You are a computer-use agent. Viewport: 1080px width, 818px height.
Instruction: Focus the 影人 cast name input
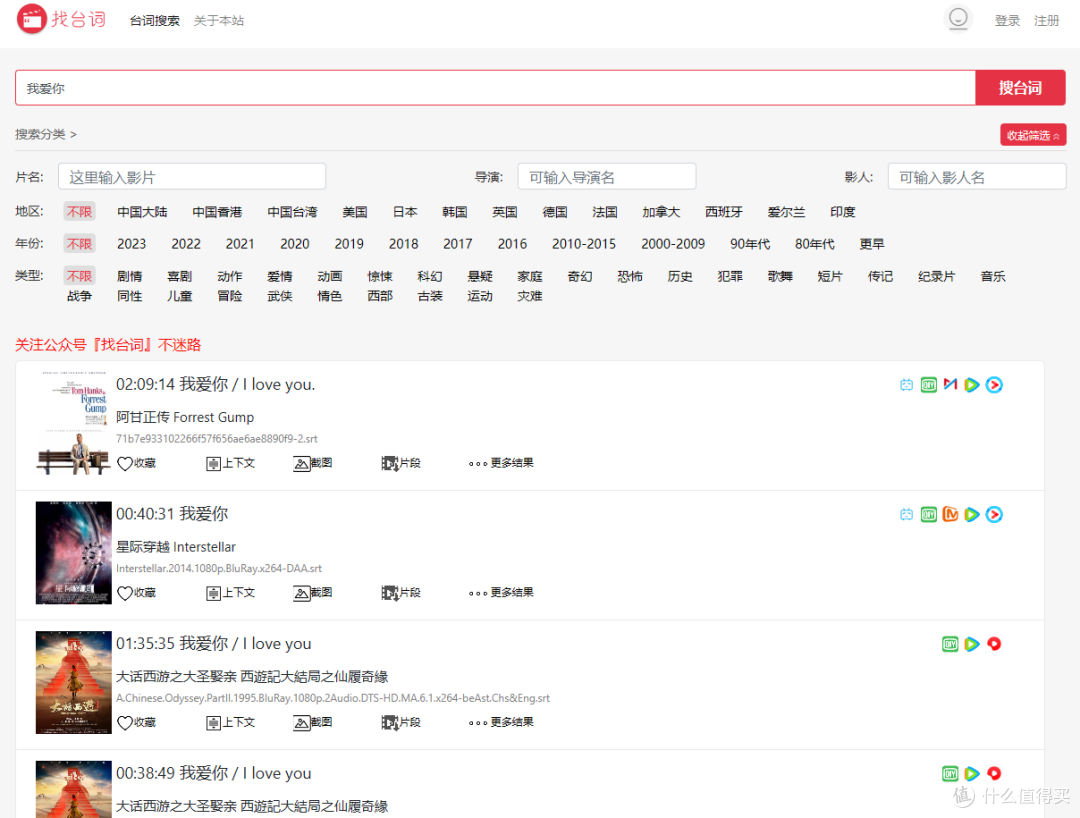[x=977, y=177]
